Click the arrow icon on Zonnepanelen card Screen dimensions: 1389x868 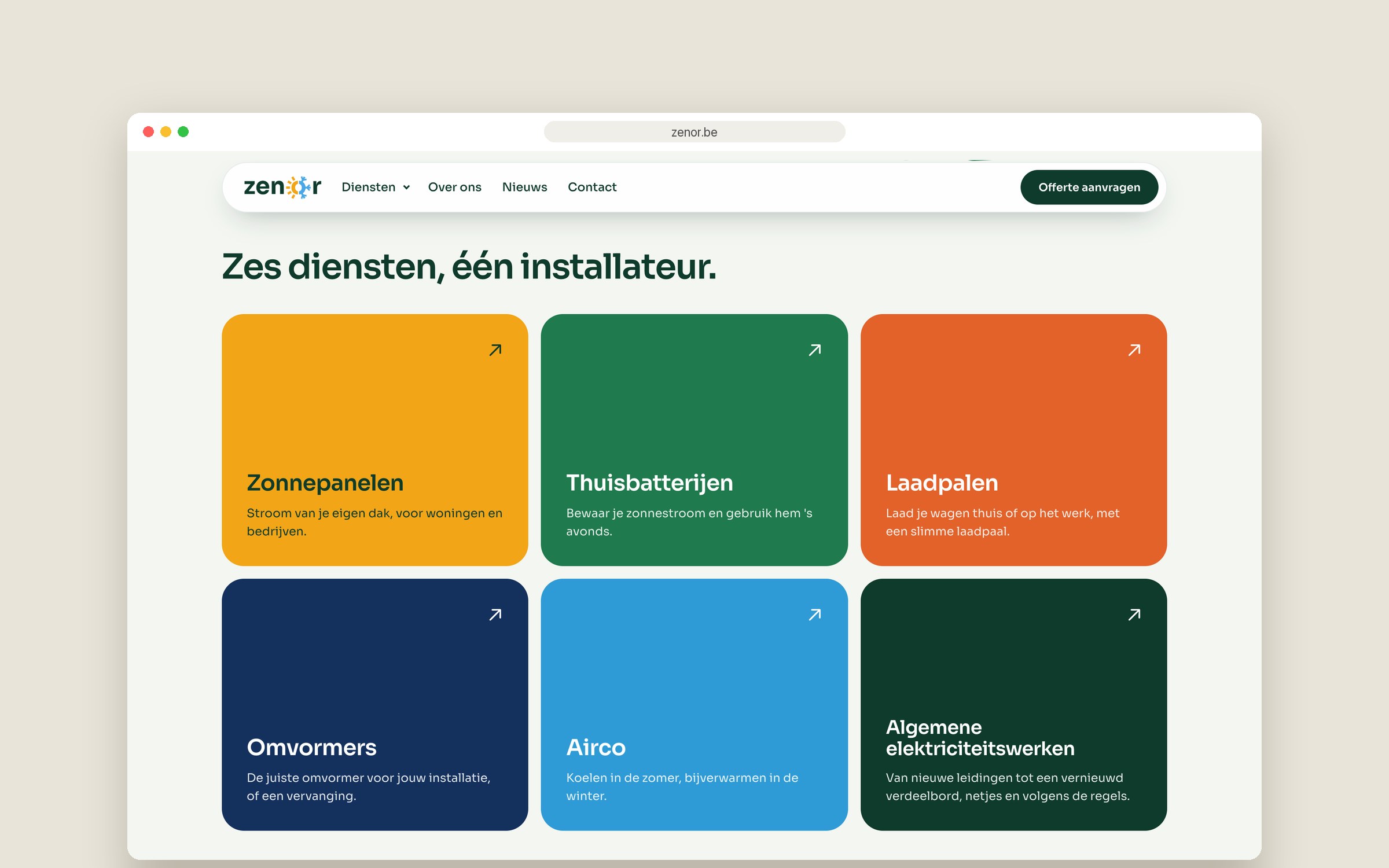[495, 350]
